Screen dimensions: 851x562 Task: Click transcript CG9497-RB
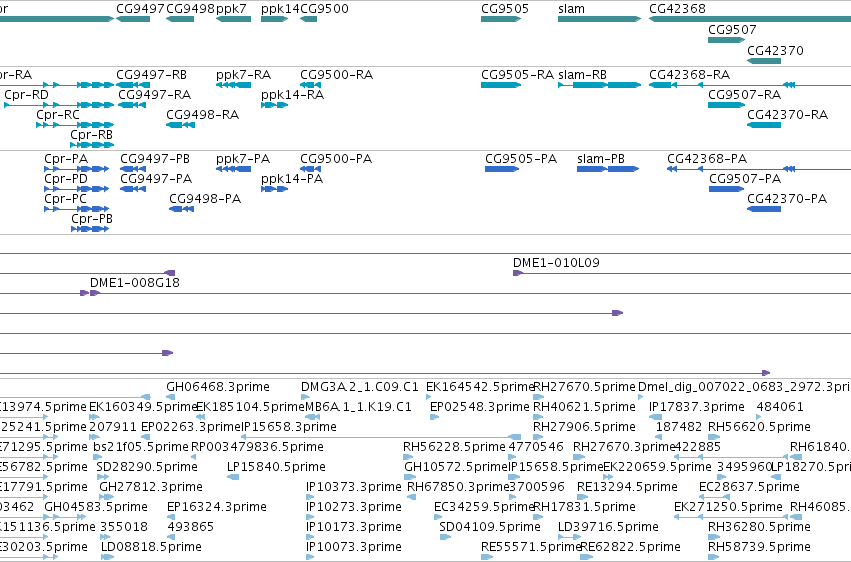[x=151, y=75]
